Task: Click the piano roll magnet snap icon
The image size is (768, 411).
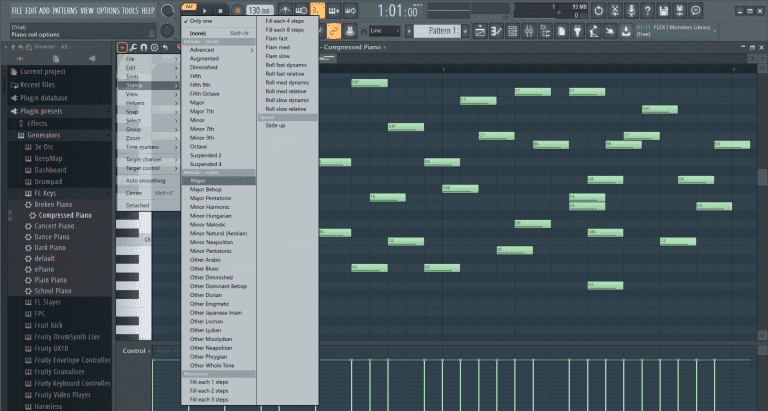Action: (x=144, y=48)
